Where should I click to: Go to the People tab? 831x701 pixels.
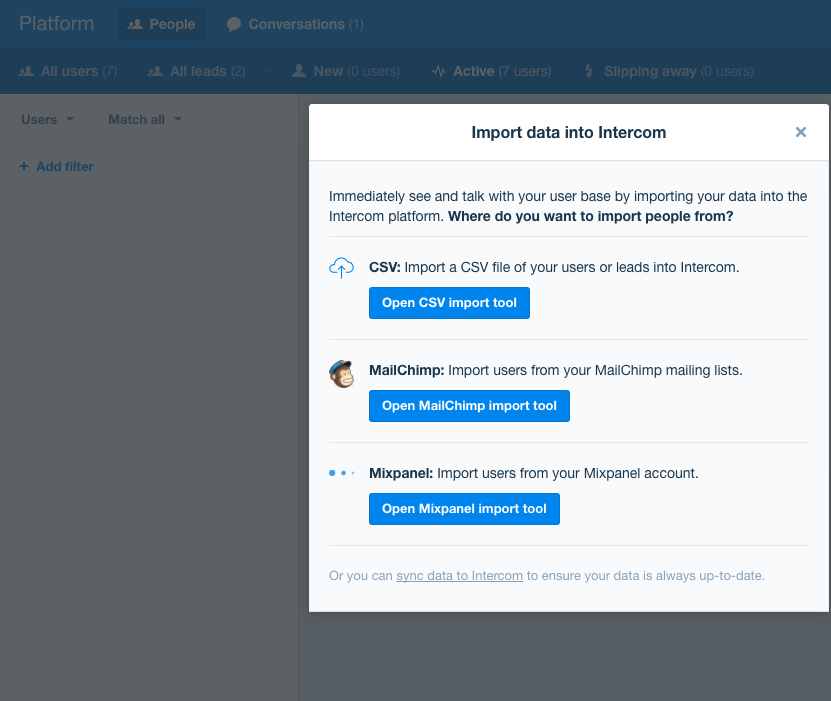(162, 24)
